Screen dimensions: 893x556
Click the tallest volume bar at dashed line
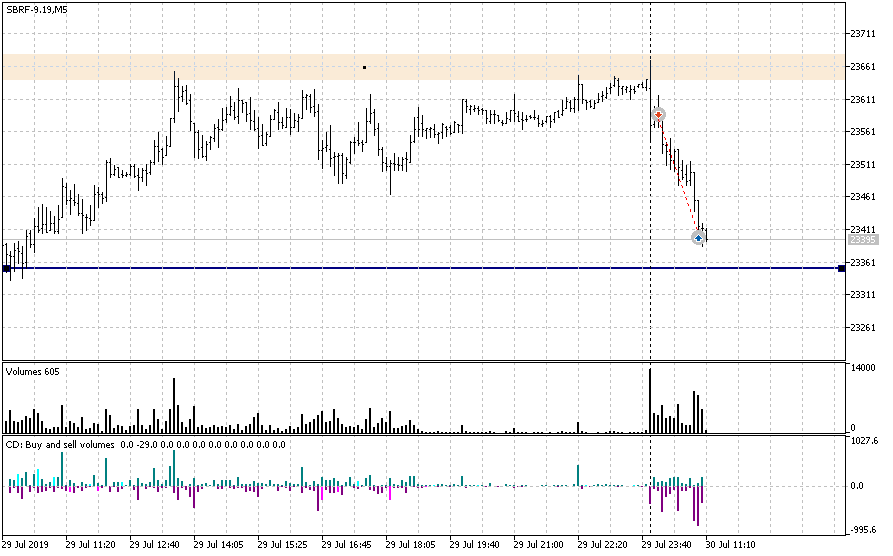pos(650,400)
